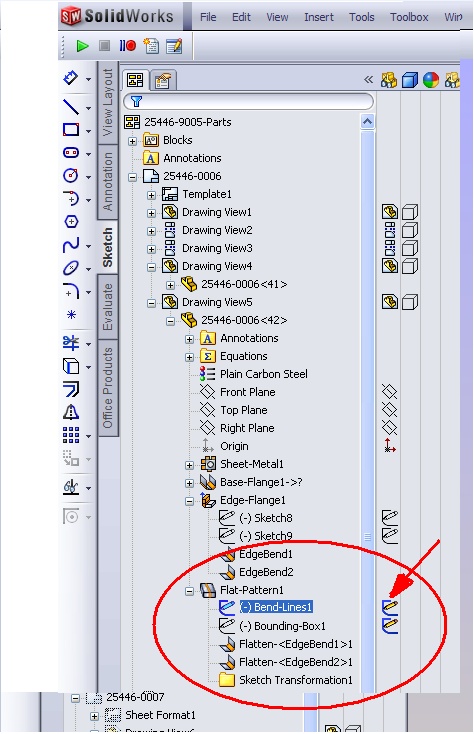Switch to the View Layout tab

(108, 102)
